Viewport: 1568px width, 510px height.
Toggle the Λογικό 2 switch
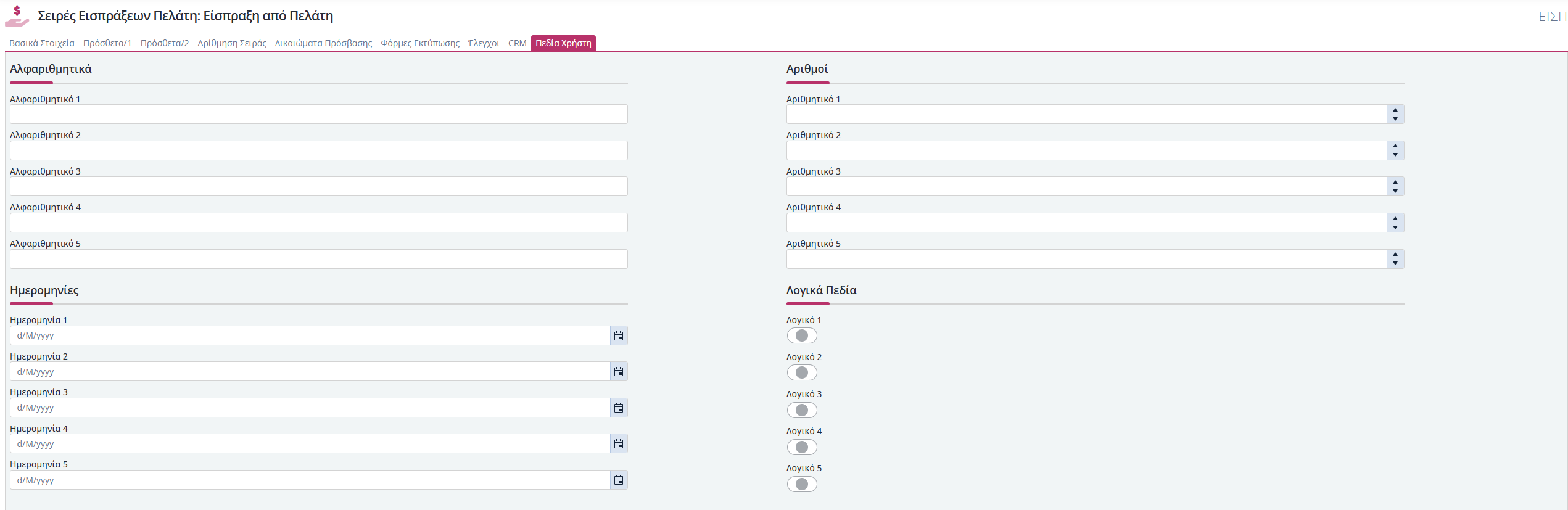[802, 372]
